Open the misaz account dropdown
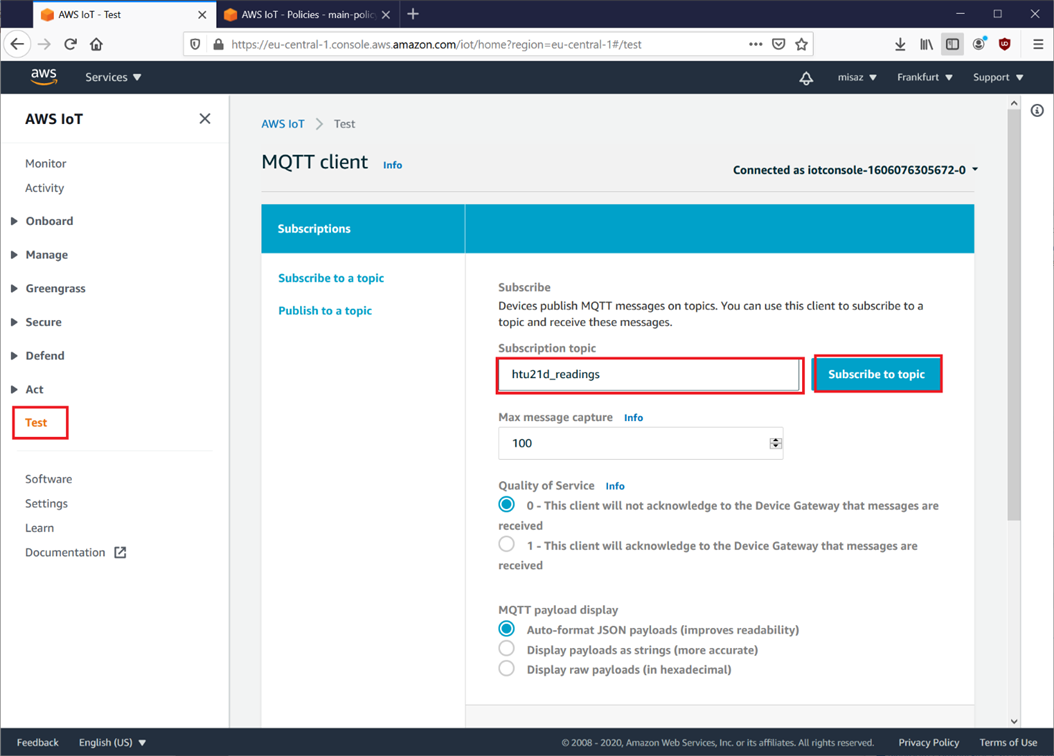The width and height of the screenshot is (1054, 756). tap(857, 77)
